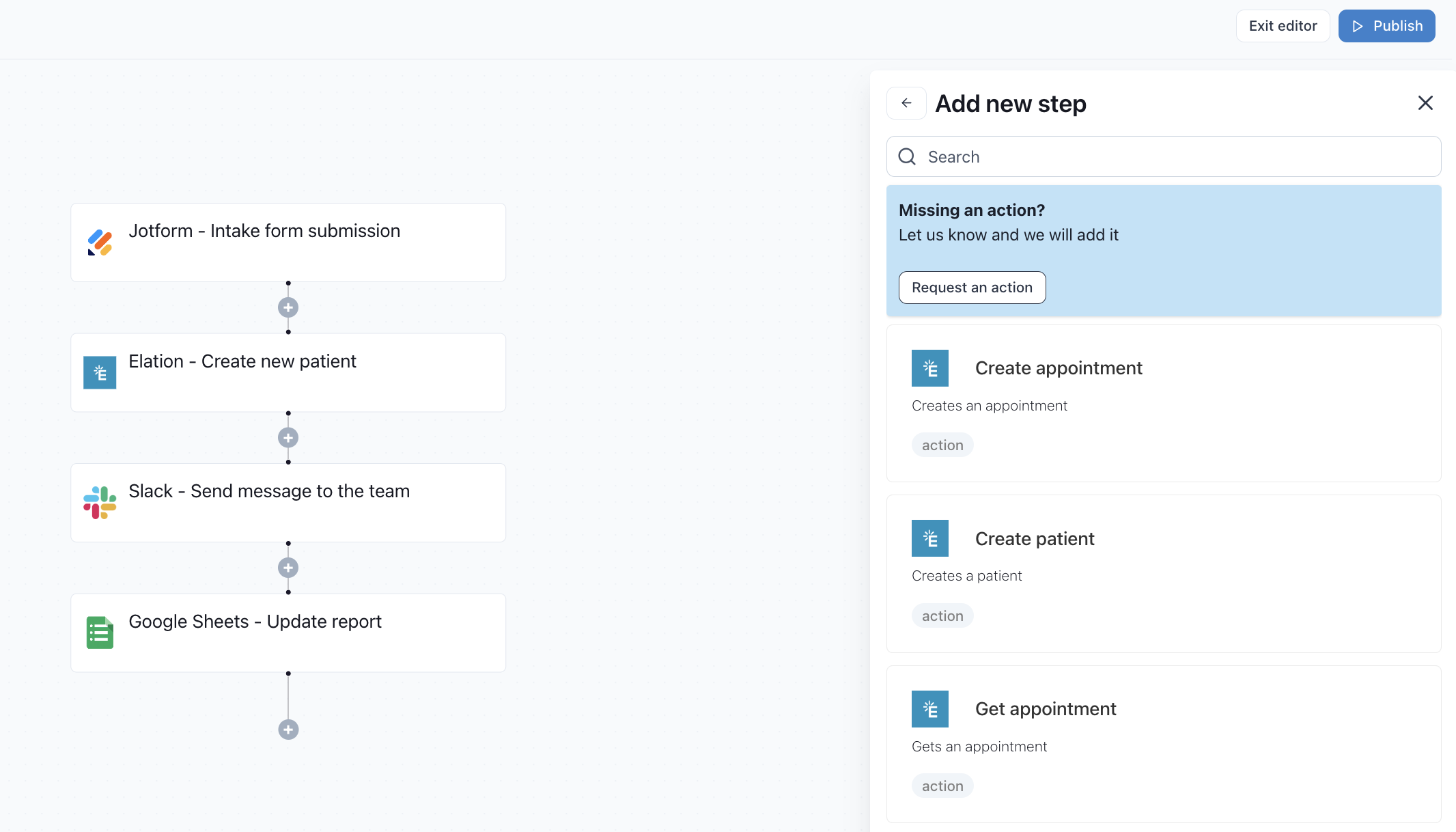Pick the Get appointment action
The image size is (1456, 832).
(x=1163, y=744)
